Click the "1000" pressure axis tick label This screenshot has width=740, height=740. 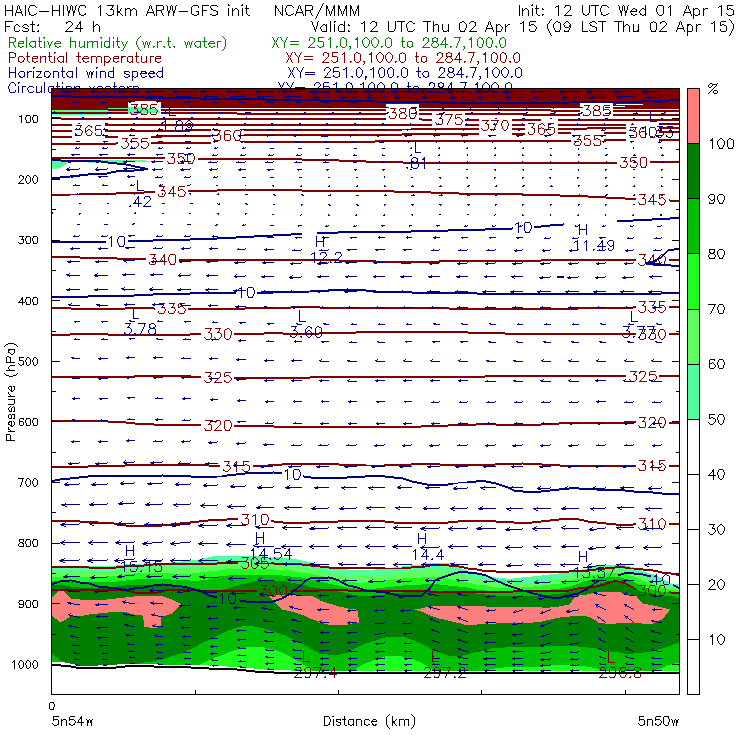click(25, 664)
